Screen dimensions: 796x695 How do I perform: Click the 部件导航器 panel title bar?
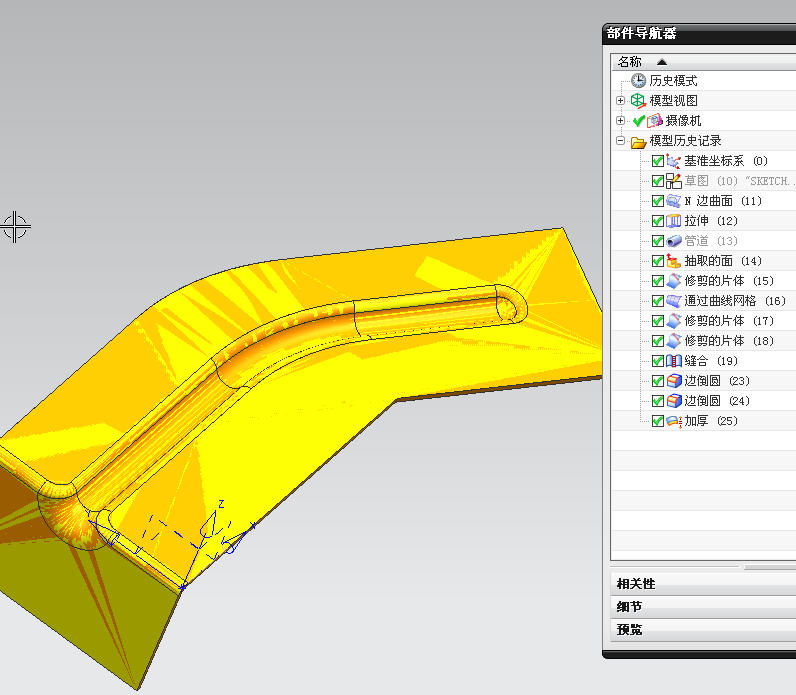point(700,34)
